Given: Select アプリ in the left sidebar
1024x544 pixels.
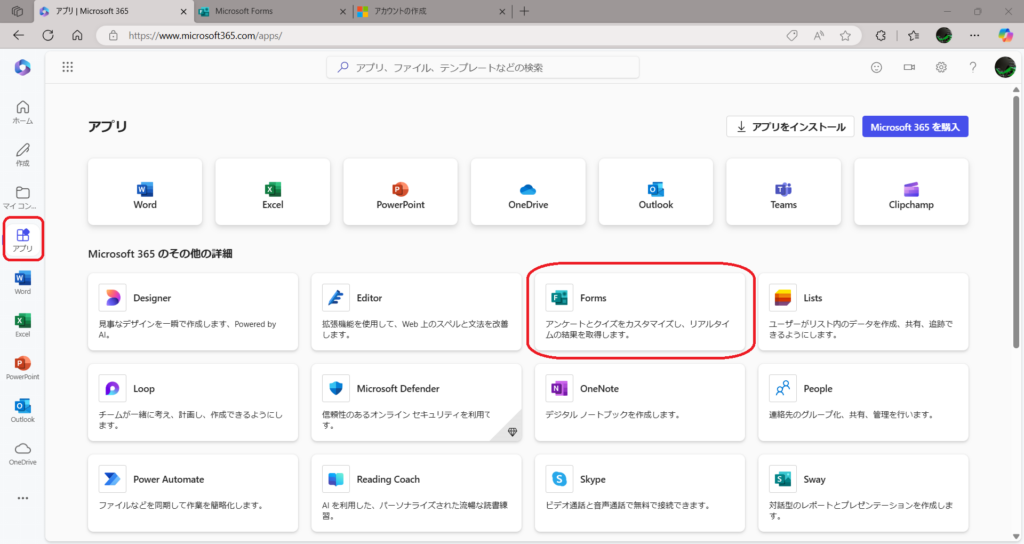Looking at the screenshot, I should pos(23,240).
